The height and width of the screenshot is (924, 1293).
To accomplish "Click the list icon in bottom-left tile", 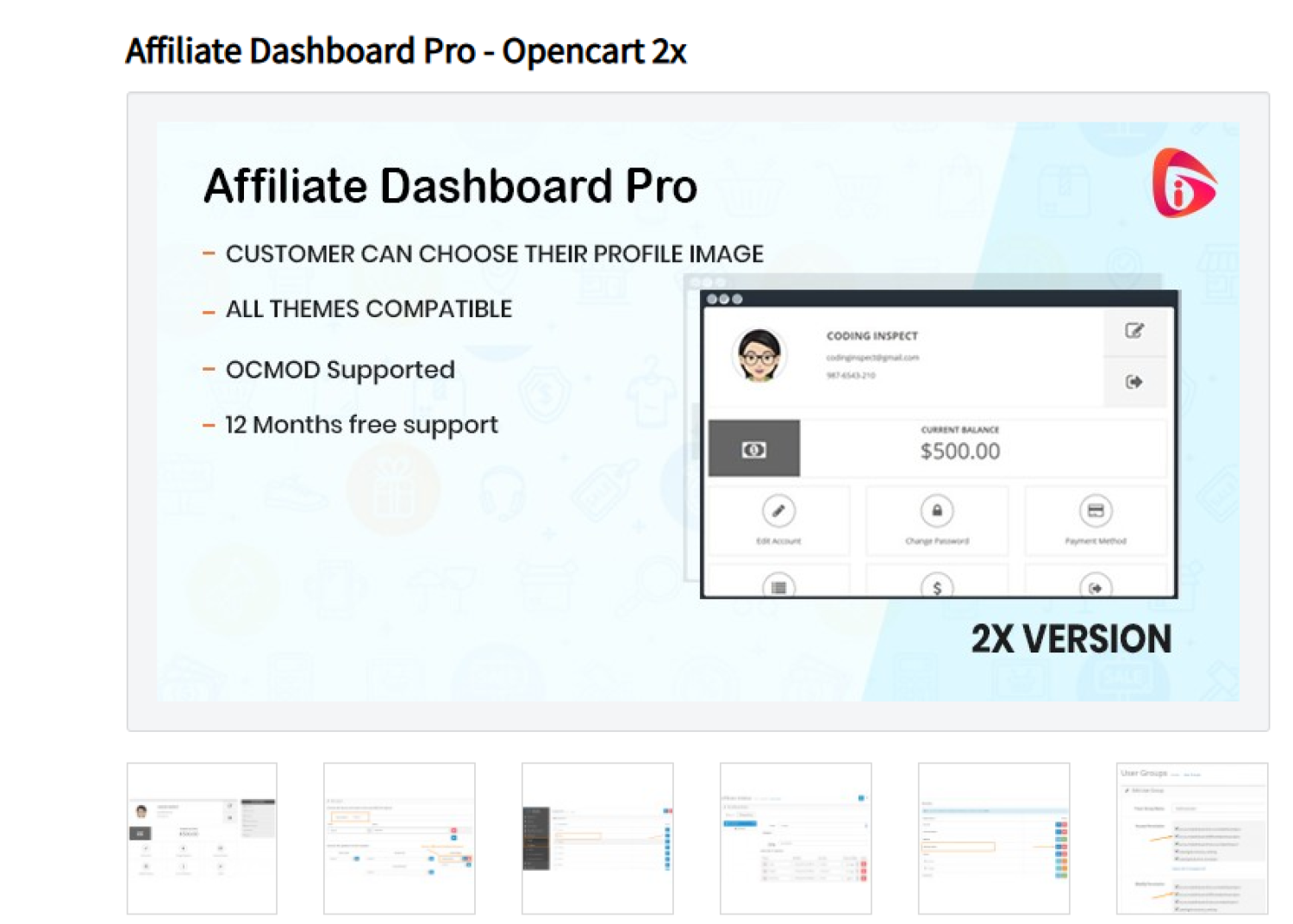I will [x=778, y=587].
